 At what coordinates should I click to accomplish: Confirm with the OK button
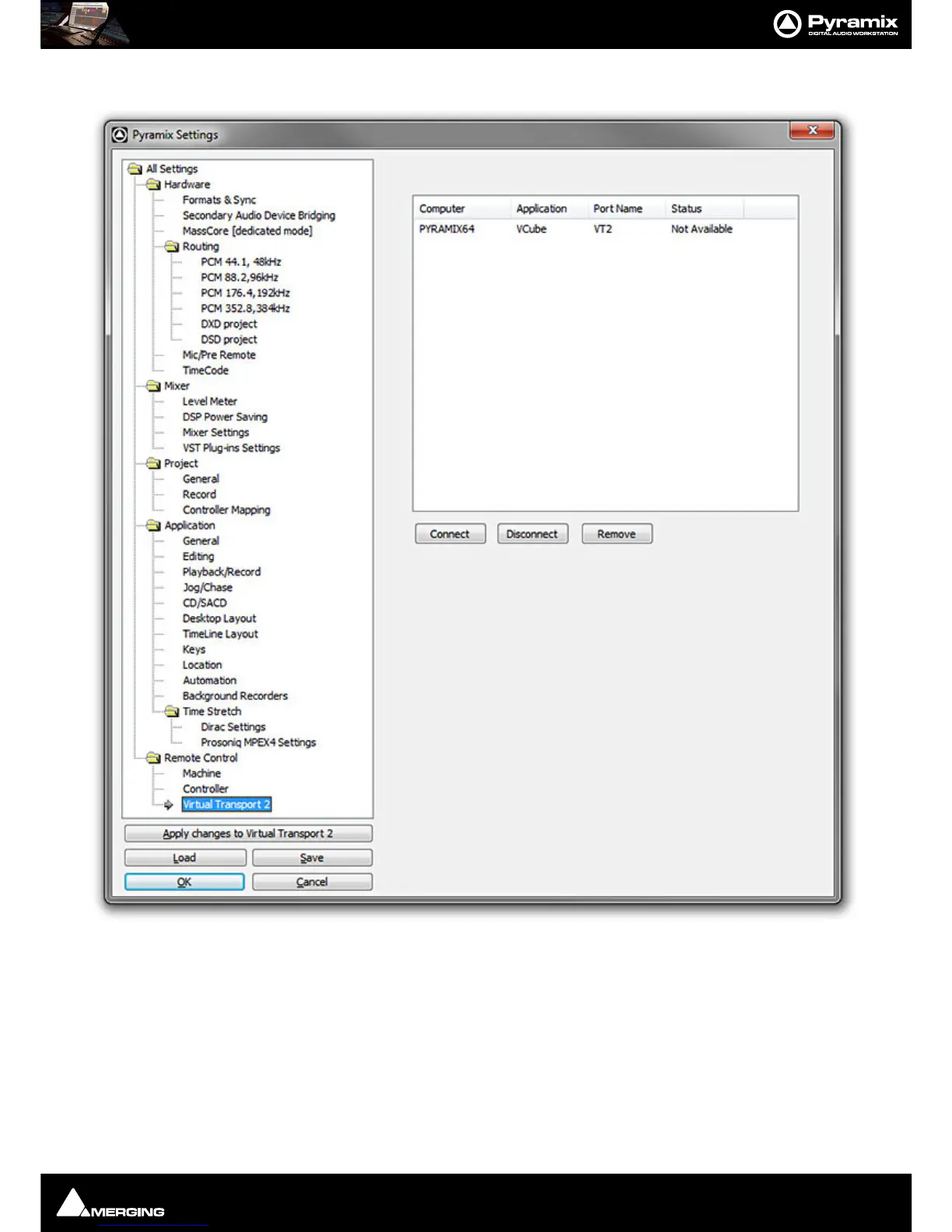(184, 882)
